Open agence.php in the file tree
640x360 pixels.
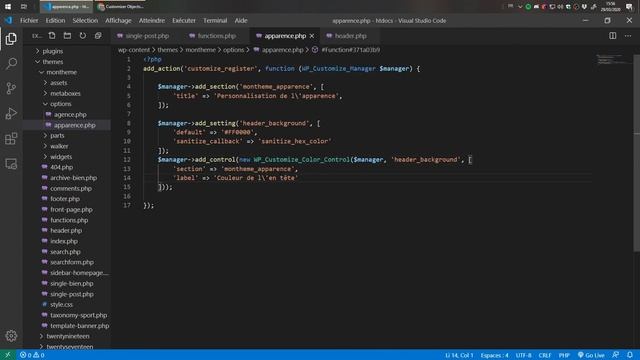tap(70, 115)
